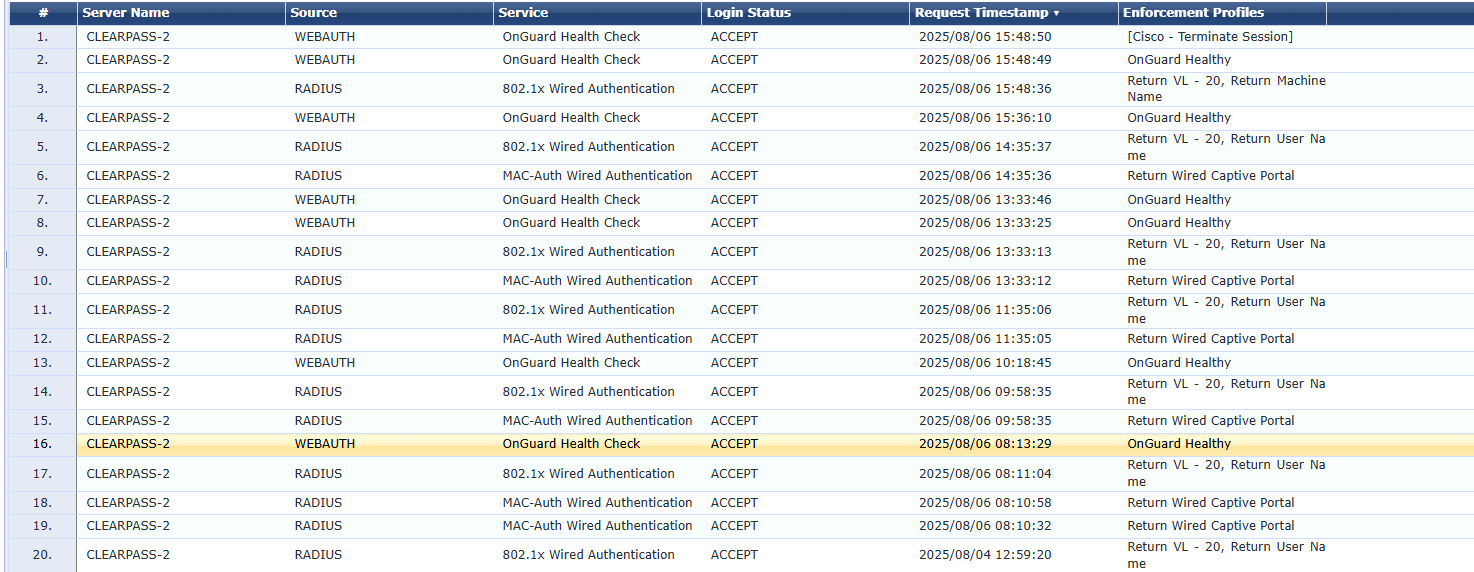Open request with timestamp 2025/08/06 08:11:04

(x=985, y=474)
